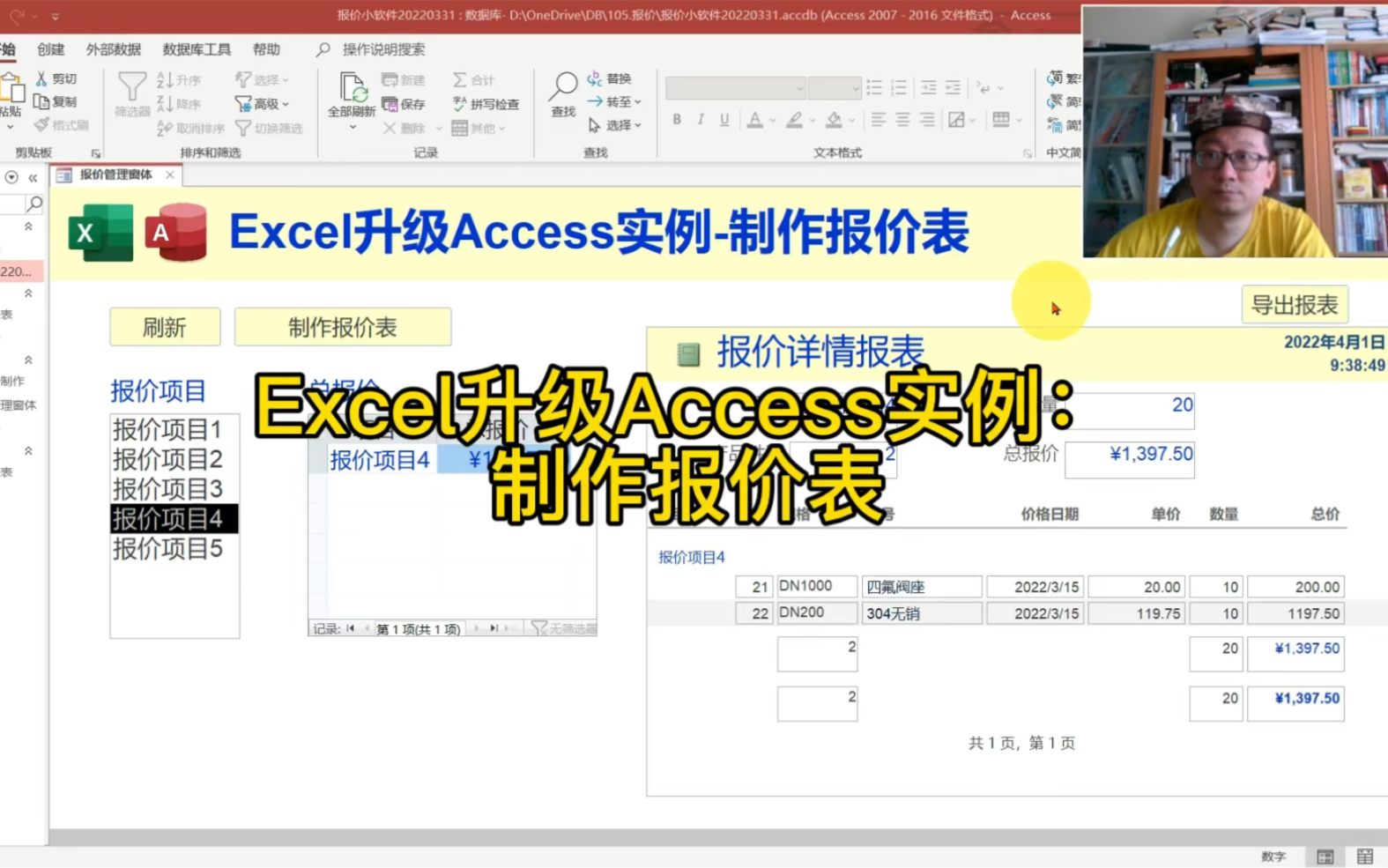Click the 报价项目4 subform cell

[380, 460]
